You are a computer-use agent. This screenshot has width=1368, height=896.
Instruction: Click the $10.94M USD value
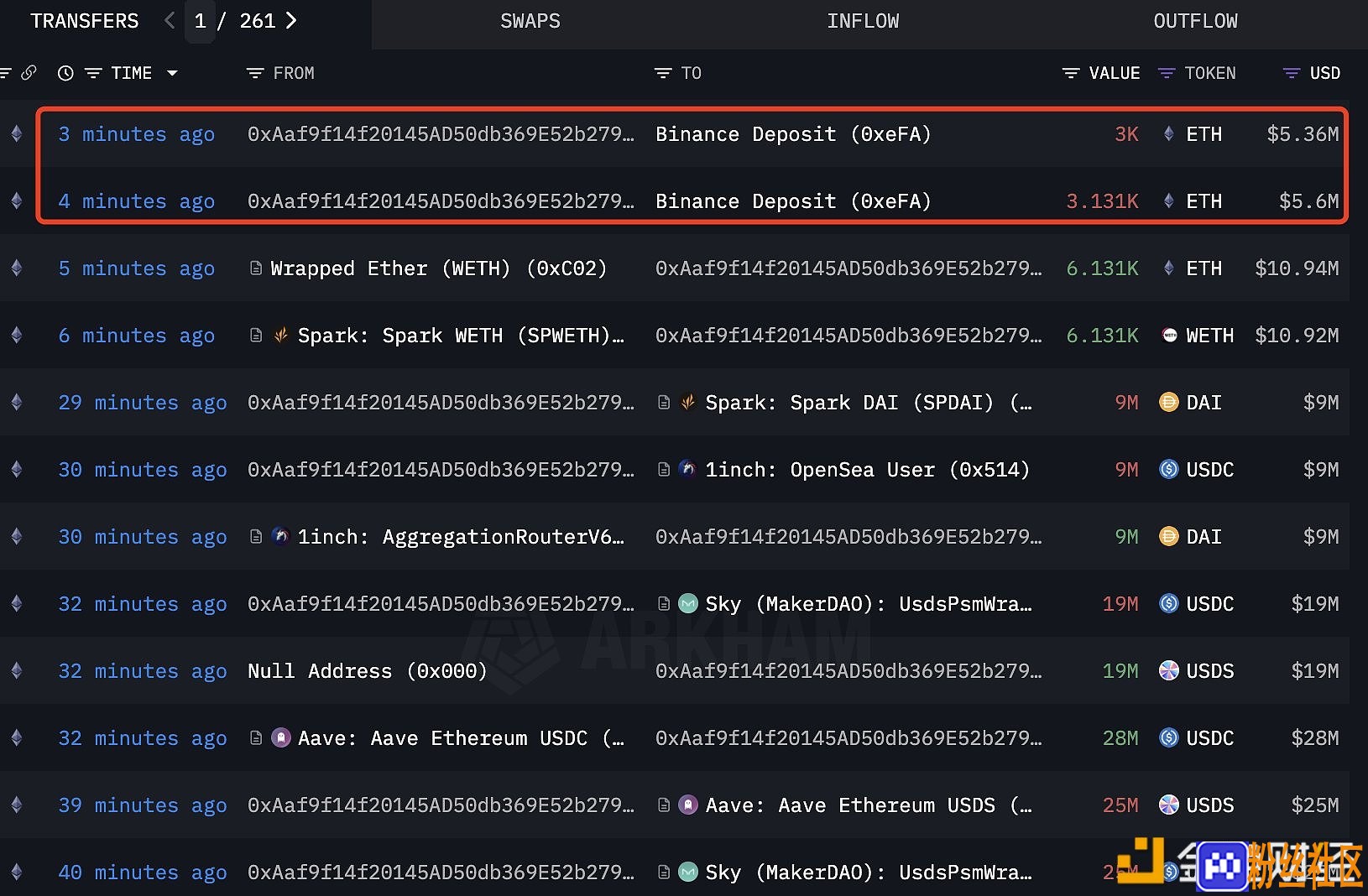tap(1297, 268)
